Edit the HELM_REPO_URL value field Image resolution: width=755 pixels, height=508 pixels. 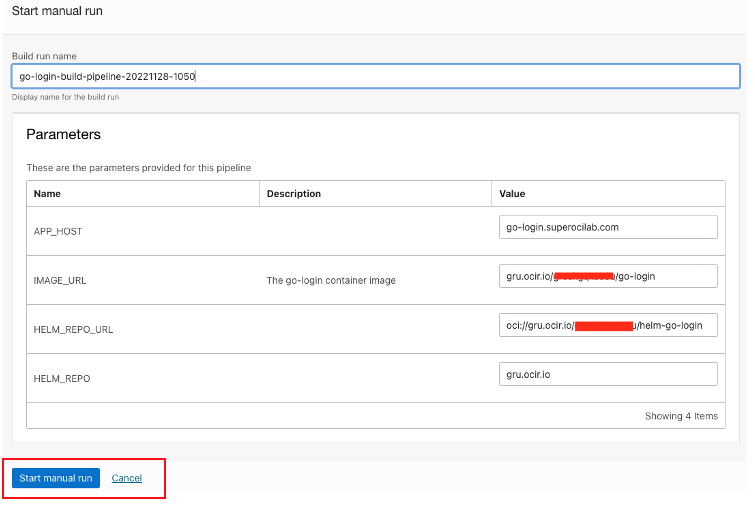(x=608, y=325)
